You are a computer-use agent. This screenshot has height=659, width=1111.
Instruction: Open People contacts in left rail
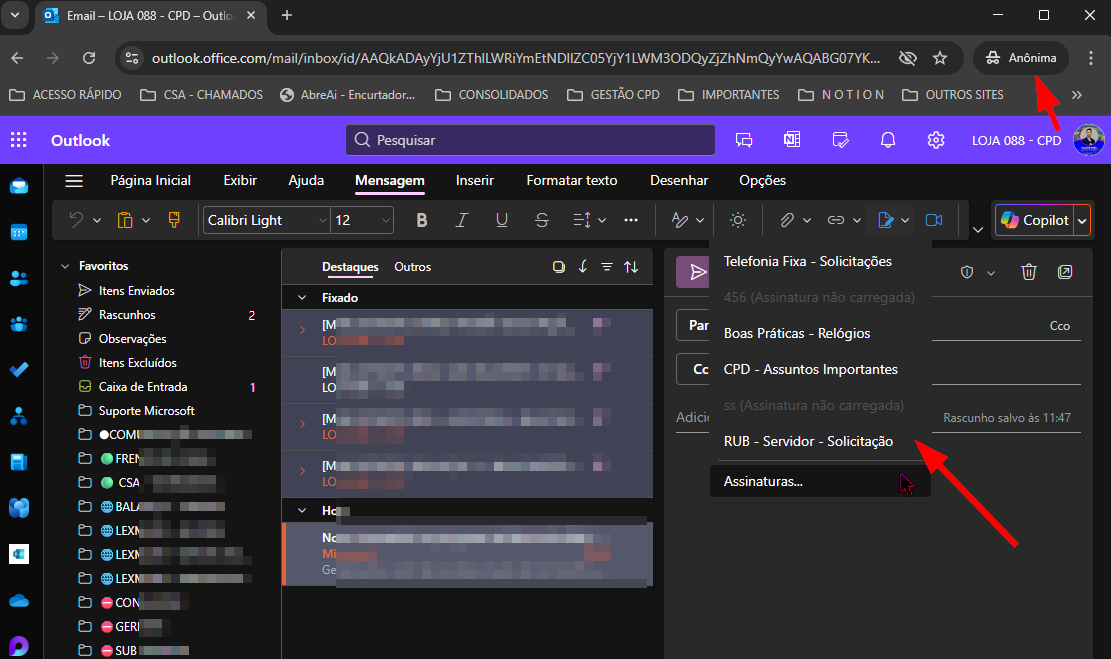[19, 278]
